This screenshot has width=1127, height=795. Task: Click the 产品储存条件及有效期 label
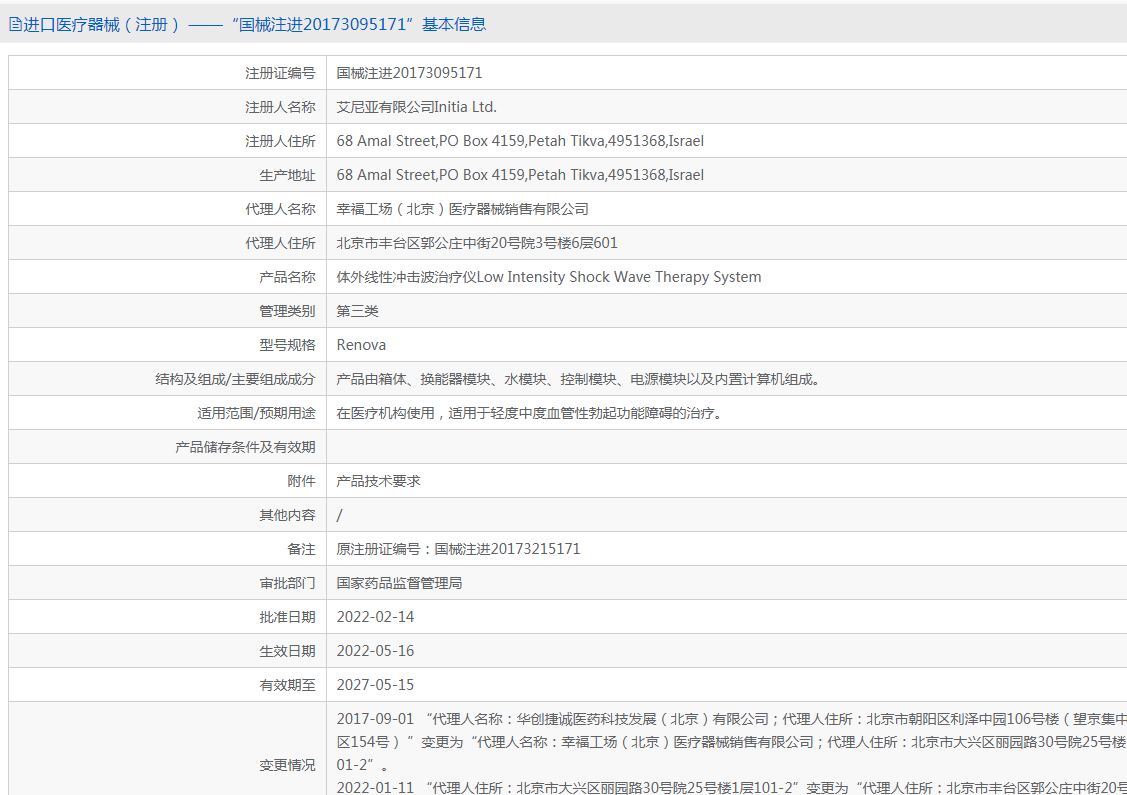click(245, 447)
